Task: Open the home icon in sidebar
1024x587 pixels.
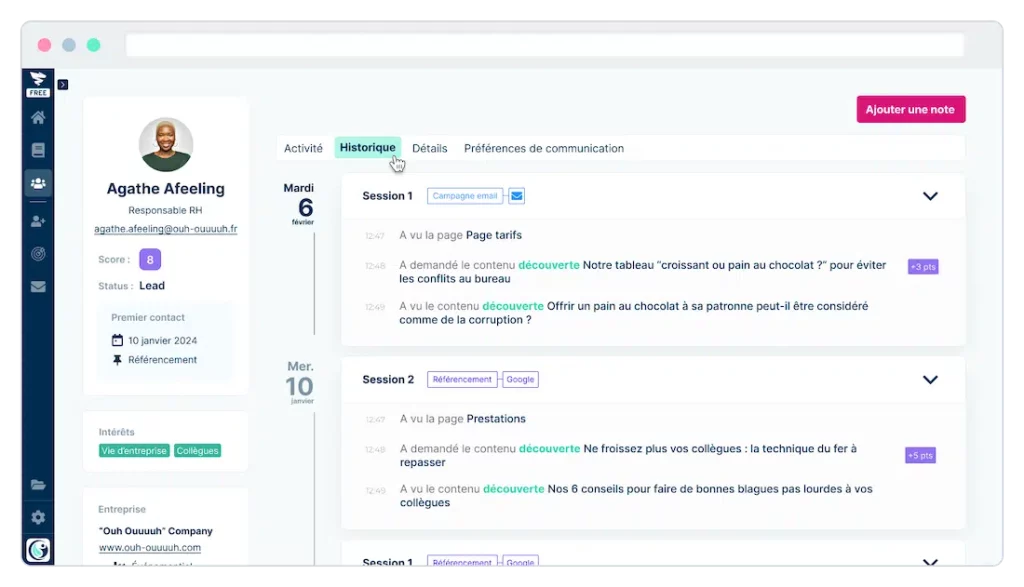Action: tap(38, 118)
